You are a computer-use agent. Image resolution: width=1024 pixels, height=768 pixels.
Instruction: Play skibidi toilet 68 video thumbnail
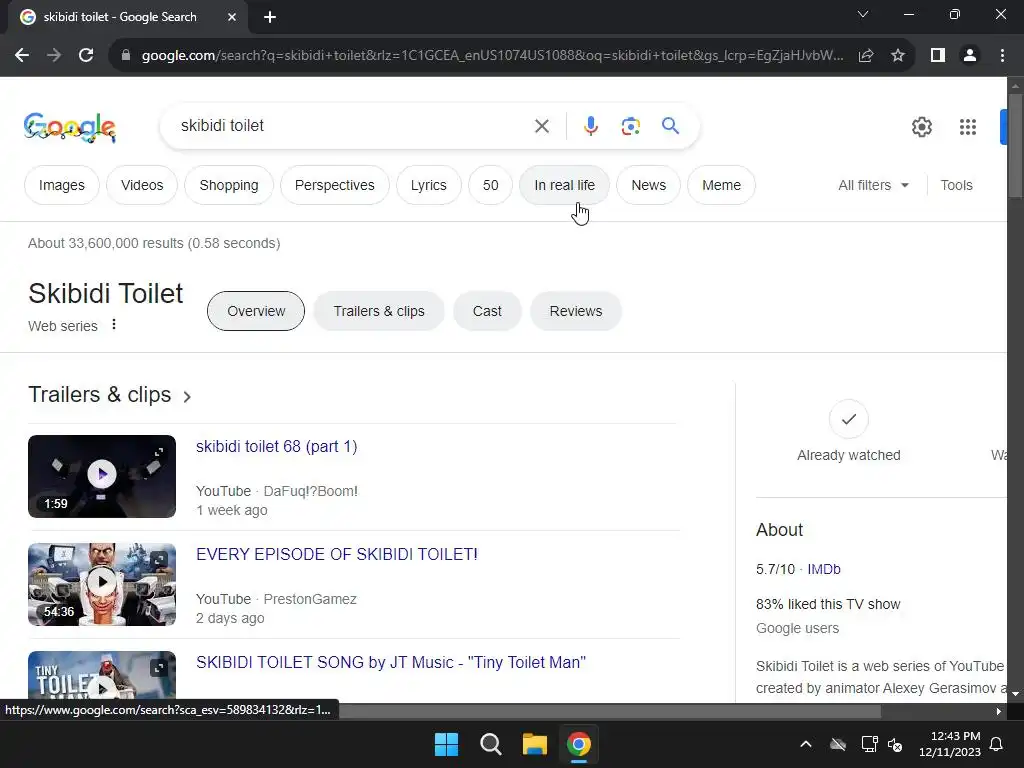[x=102, y=476]
